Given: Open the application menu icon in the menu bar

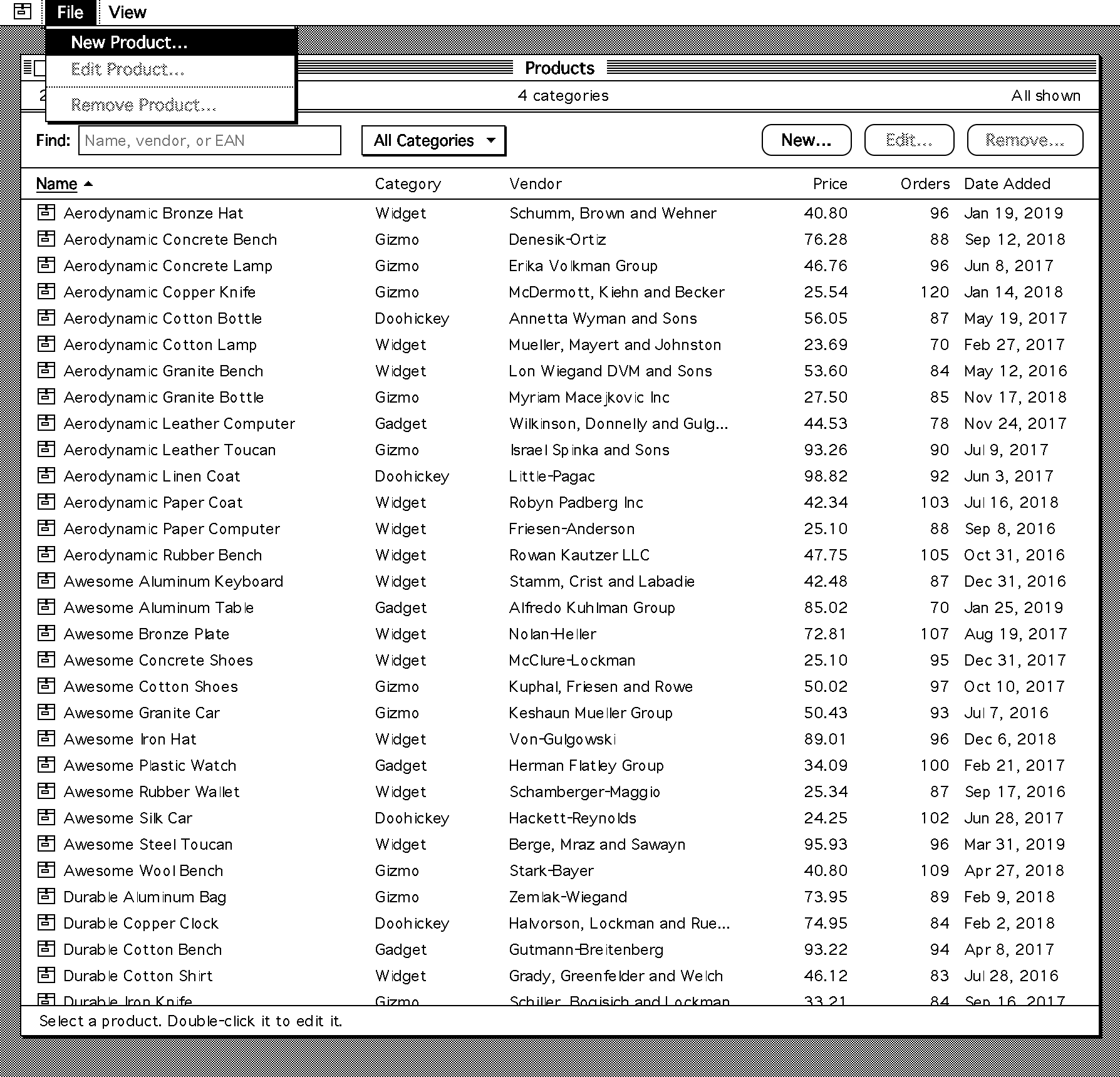Looking at the screenshot, I should [x=23, y=12].
